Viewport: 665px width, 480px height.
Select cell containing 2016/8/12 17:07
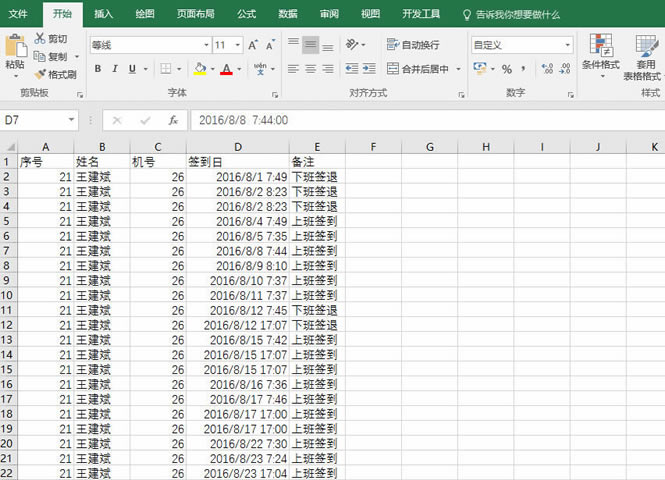coord(238,325)
